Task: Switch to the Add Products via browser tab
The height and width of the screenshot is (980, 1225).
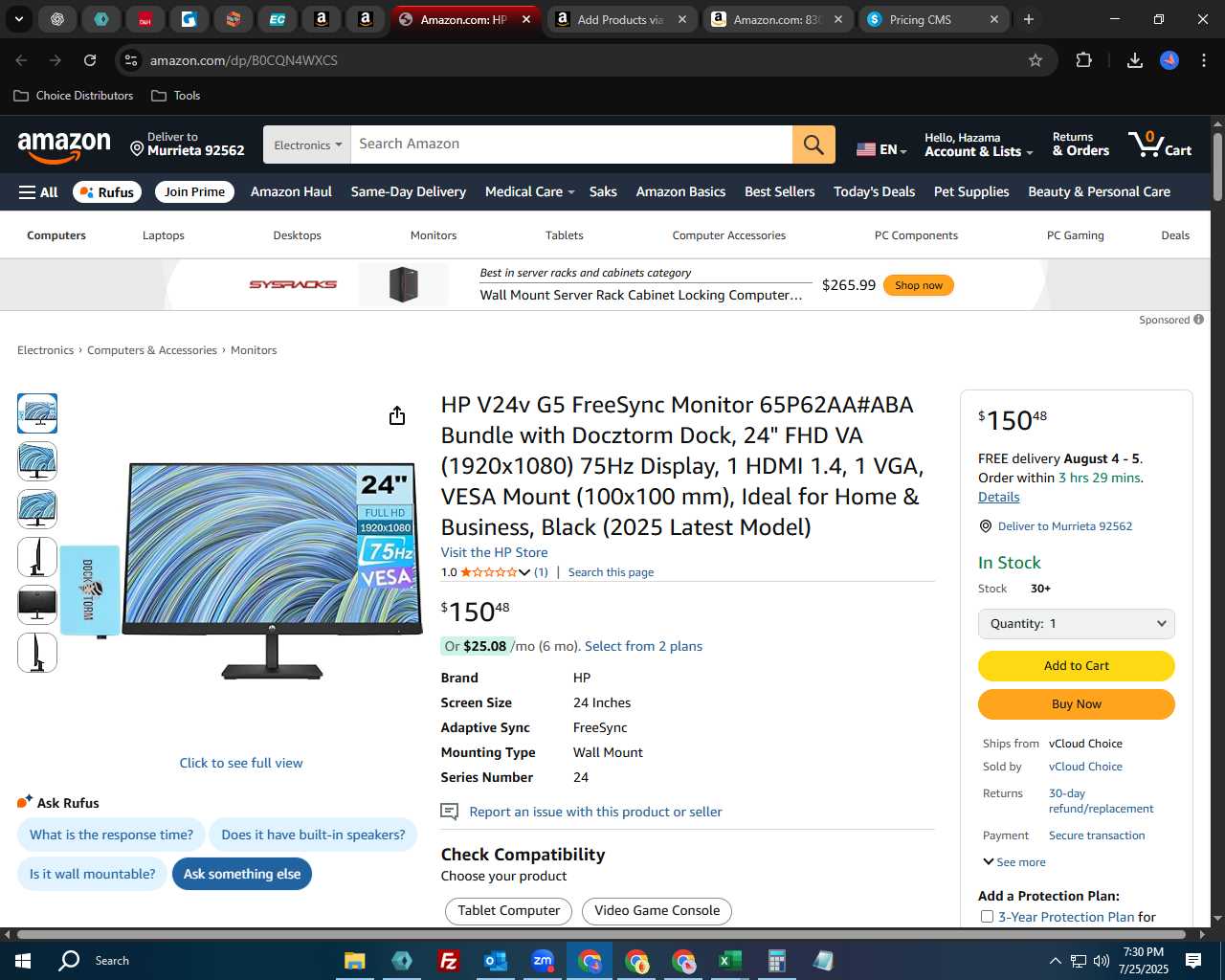Action: 620,19
